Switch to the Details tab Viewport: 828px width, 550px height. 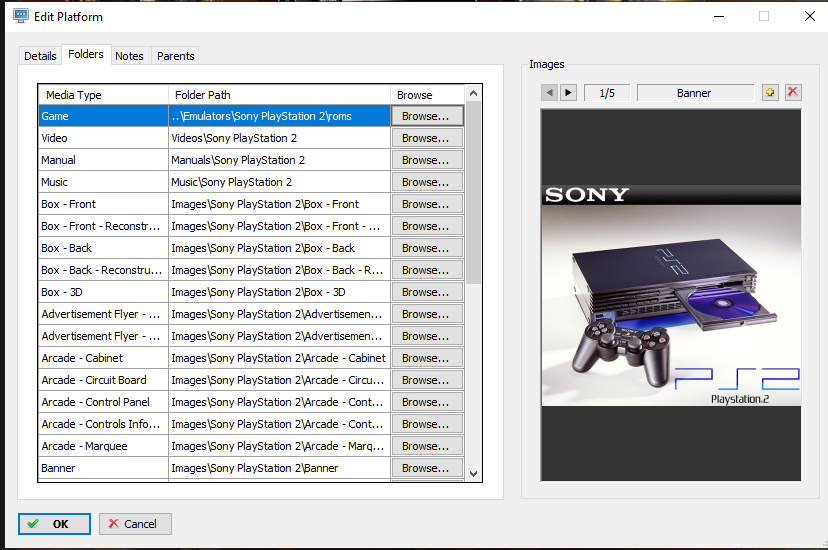click(40, 56)
